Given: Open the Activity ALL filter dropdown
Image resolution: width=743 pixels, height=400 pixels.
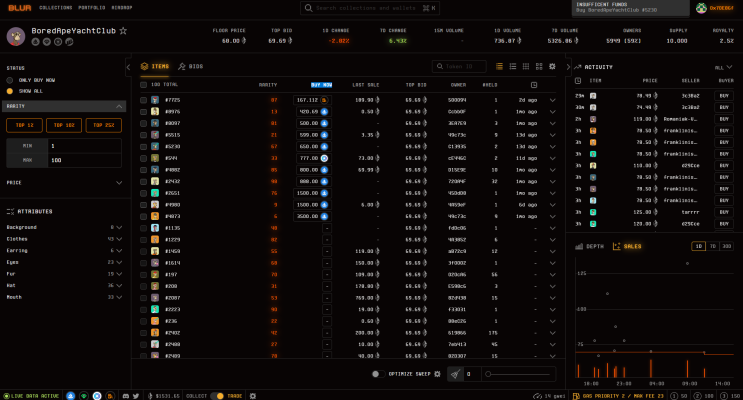Looking at the screenshot, I should pyautogui.click(x=724, y=67).
